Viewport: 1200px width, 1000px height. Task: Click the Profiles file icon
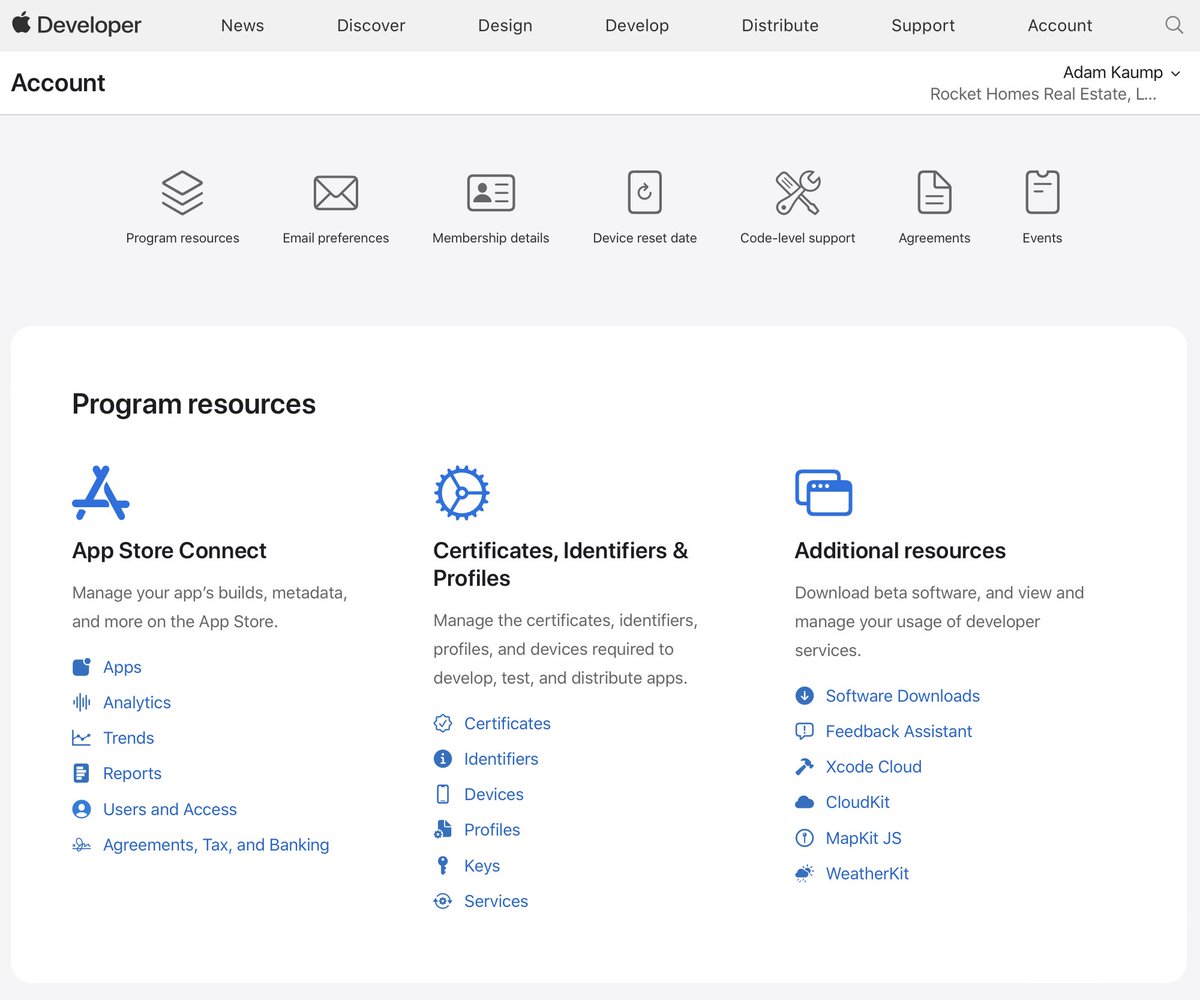point(443,830)
